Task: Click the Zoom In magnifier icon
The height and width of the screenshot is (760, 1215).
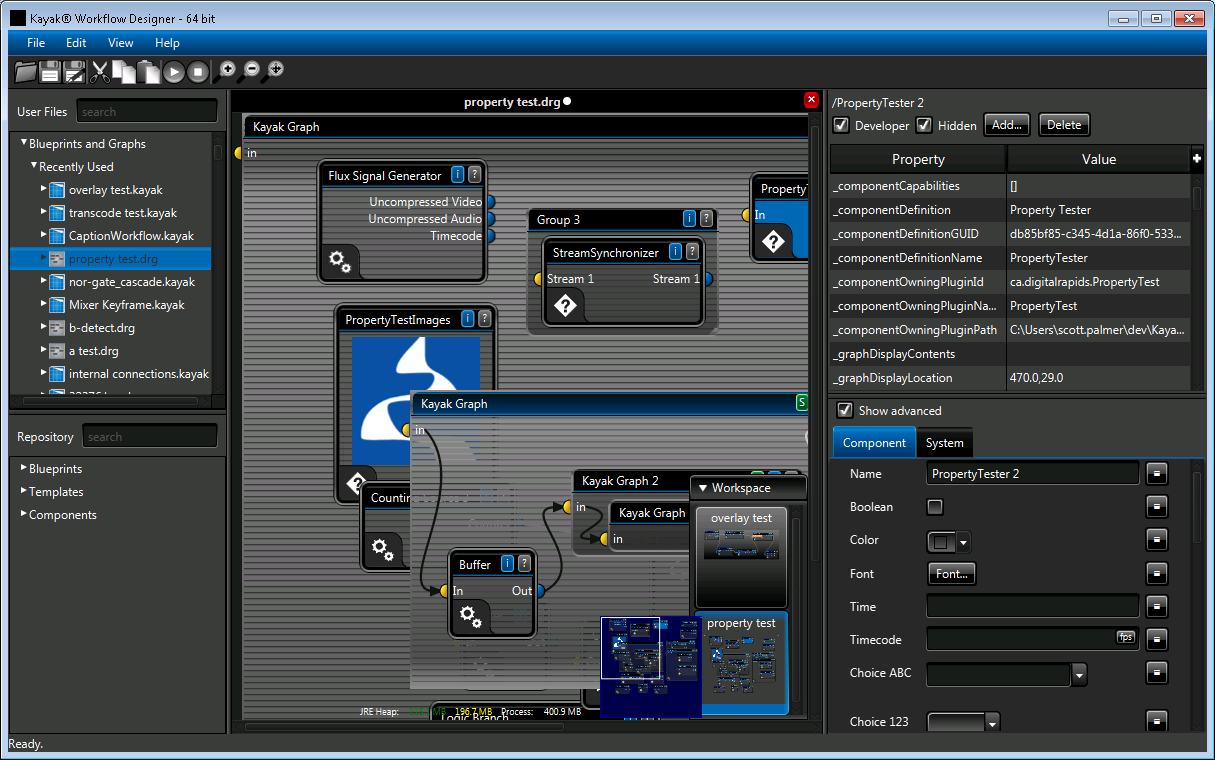Action: tap(227, 70)
